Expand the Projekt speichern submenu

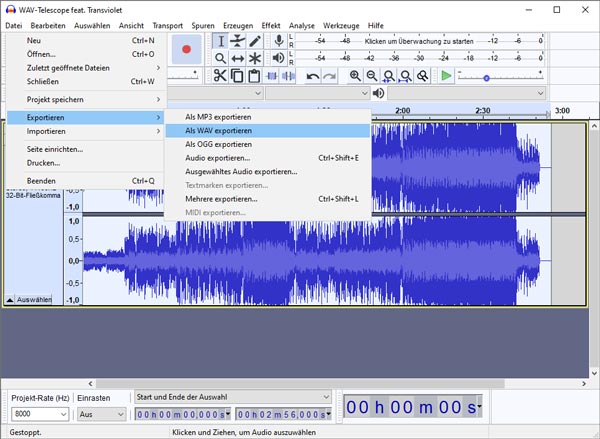point(85,100)
